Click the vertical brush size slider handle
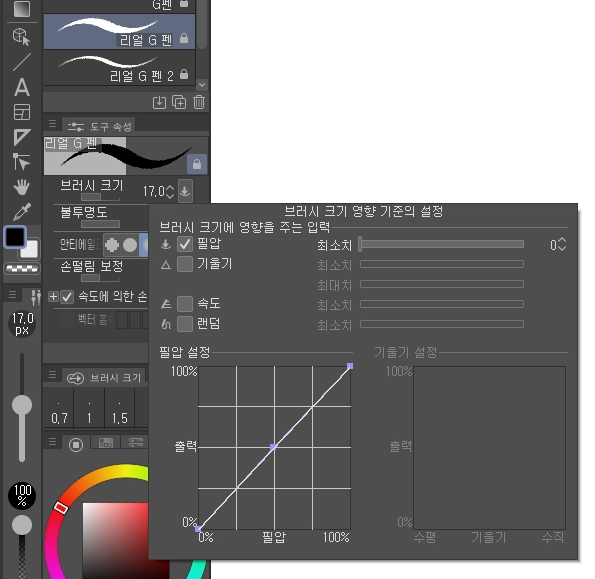The width and height of the screenshot is (595, 579). point(22,405)
